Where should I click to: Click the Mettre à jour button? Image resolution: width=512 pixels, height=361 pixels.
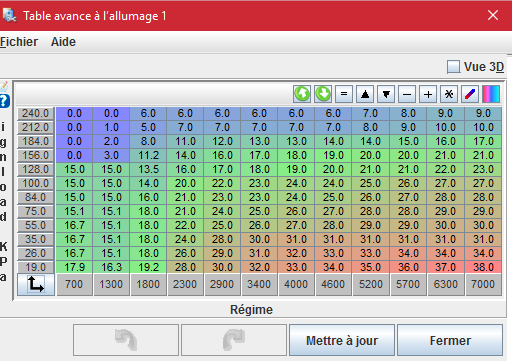click(342, 340)
